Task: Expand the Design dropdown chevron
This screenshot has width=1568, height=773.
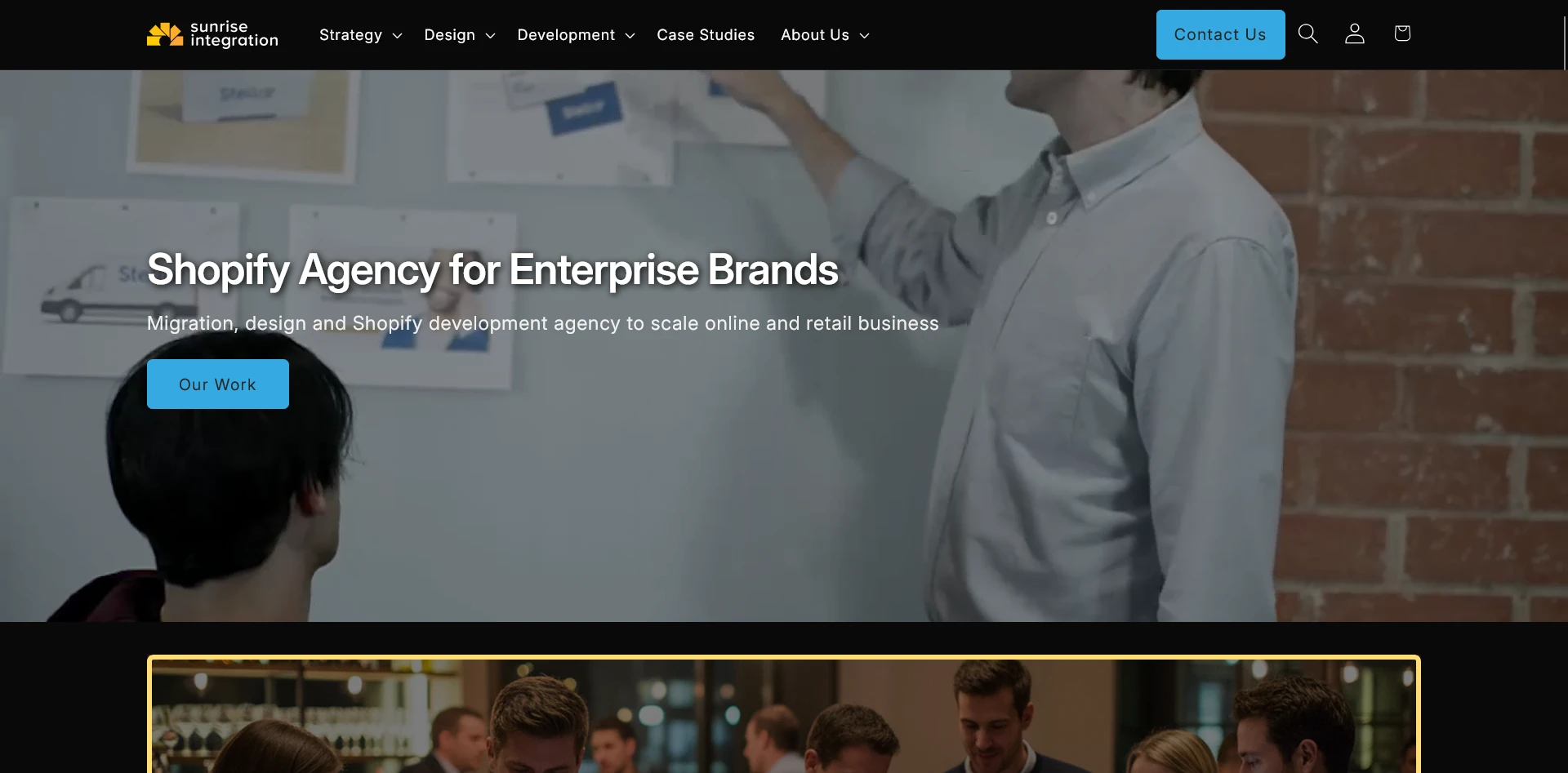Action: (490, 36)
